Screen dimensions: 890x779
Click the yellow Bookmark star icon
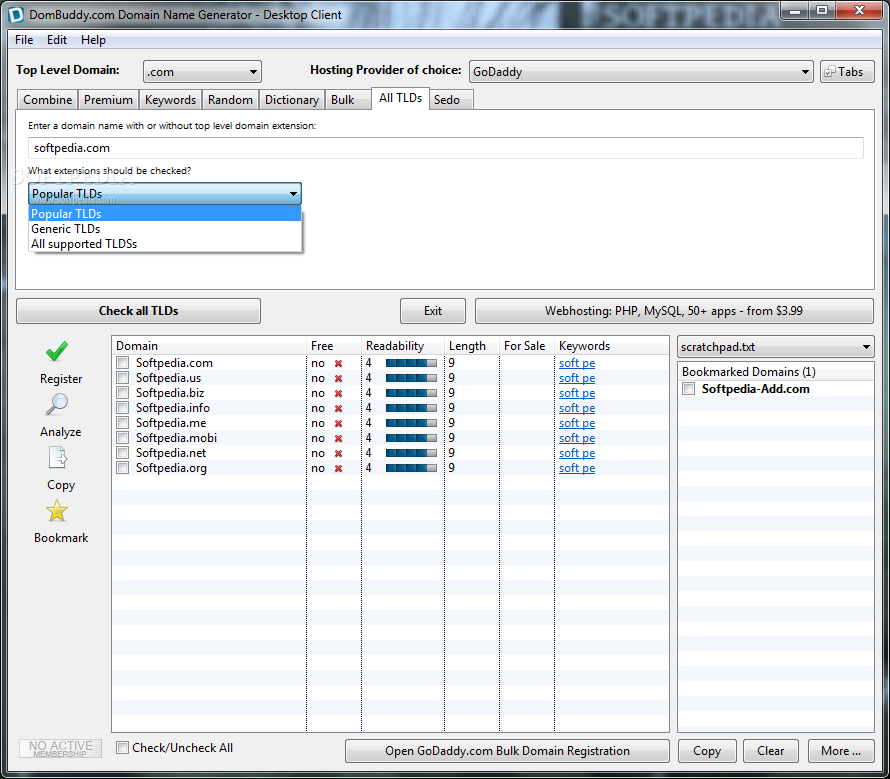[57, 511]
